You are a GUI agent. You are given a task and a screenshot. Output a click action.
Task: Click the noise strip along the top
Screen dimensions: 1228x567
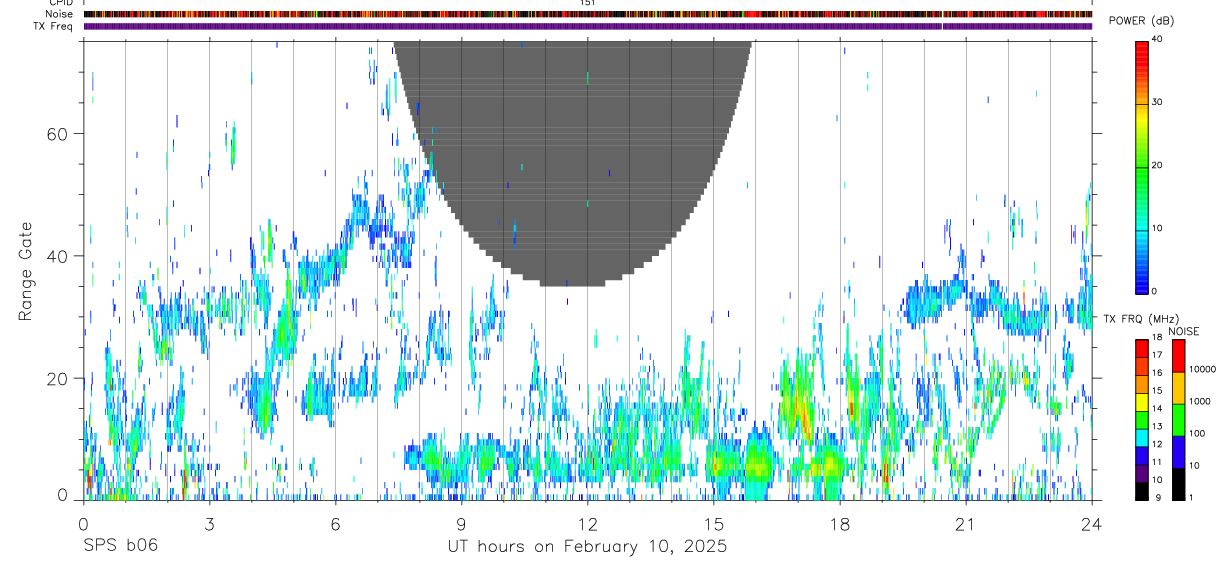pyautogui.click(x=587, y=14)
